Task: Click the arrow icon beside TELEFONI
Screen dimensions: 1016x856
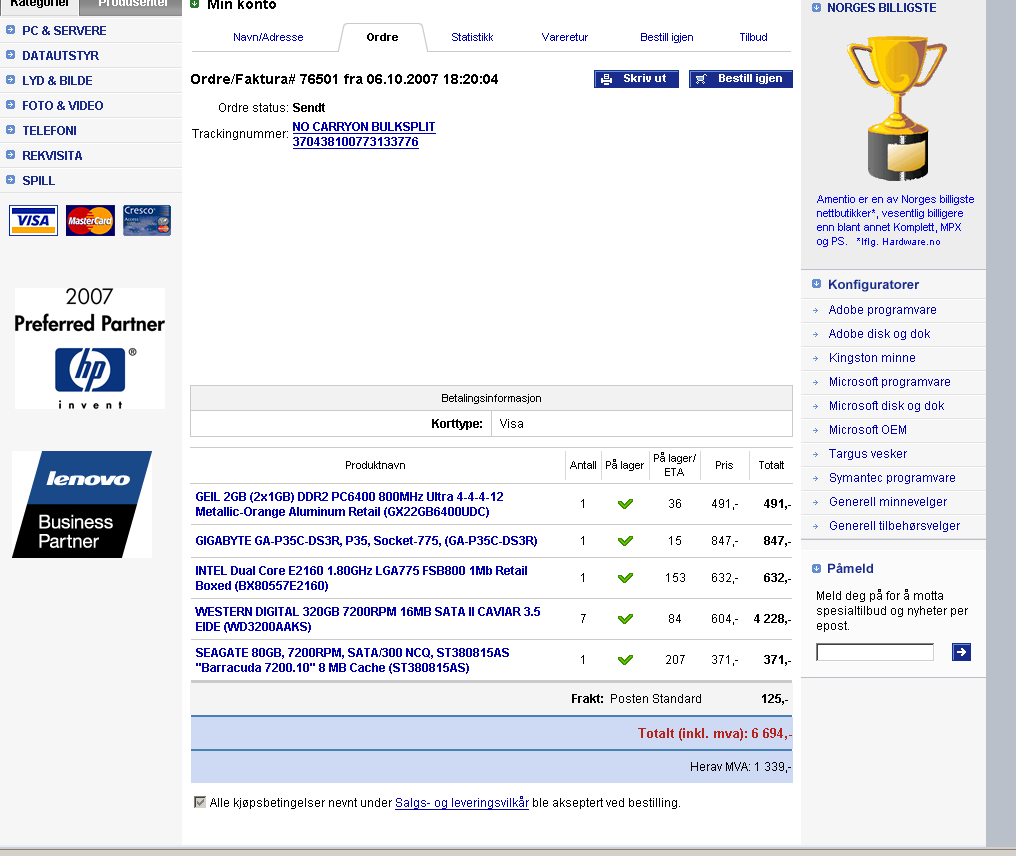Action: point(10,130)
